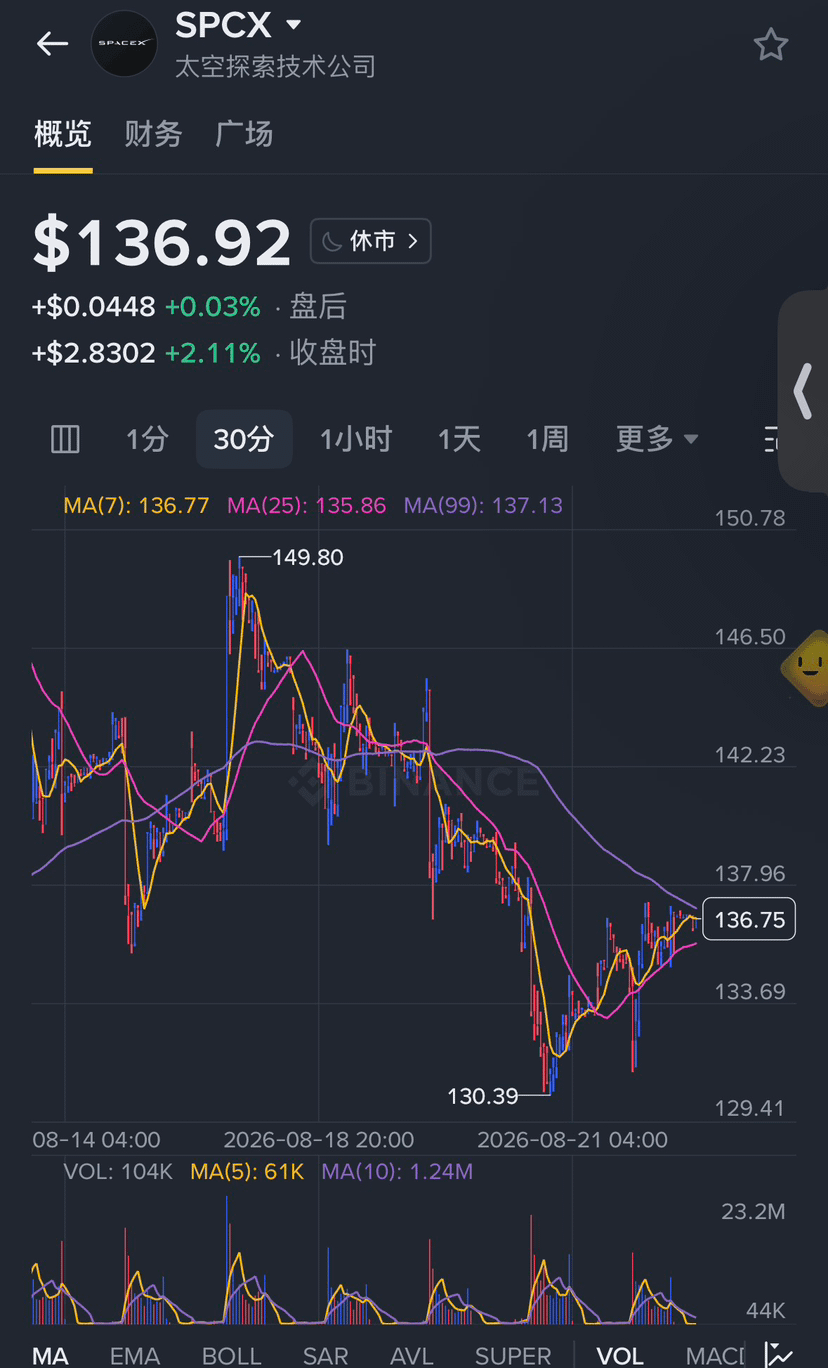Open the SpaceX logo avatar
This screenshot has width=828, height=1368.
click(124, 44)
